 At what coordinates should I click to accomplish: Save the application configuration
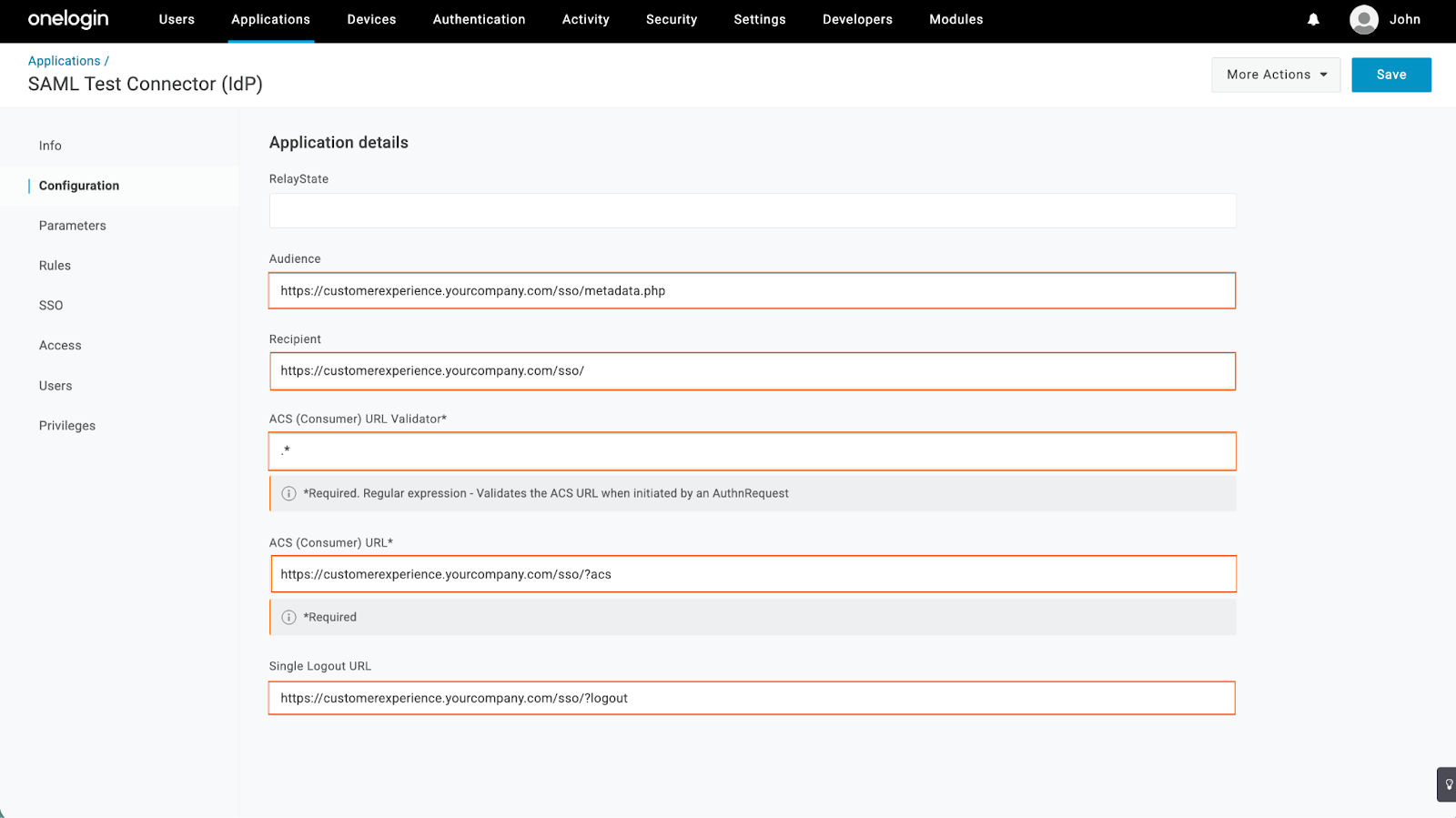[1390, 75]
